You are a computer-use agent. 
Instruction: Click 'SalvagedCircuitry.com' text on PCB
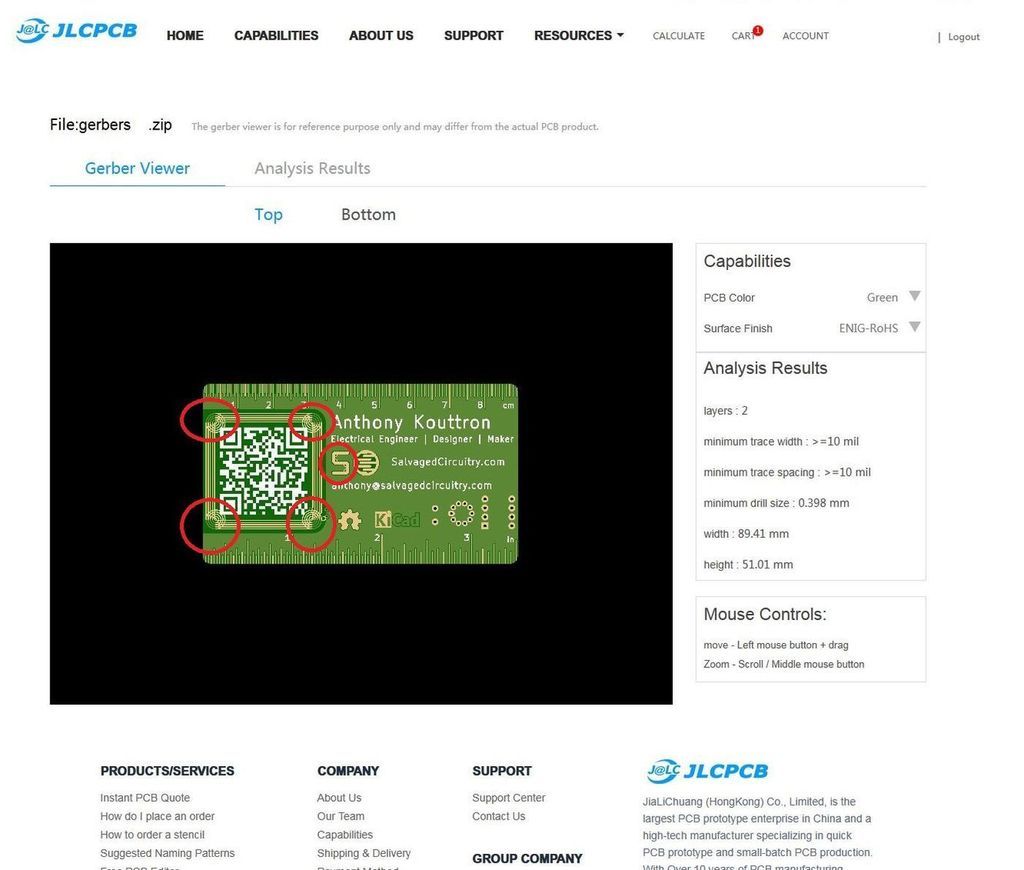point(448,462)
